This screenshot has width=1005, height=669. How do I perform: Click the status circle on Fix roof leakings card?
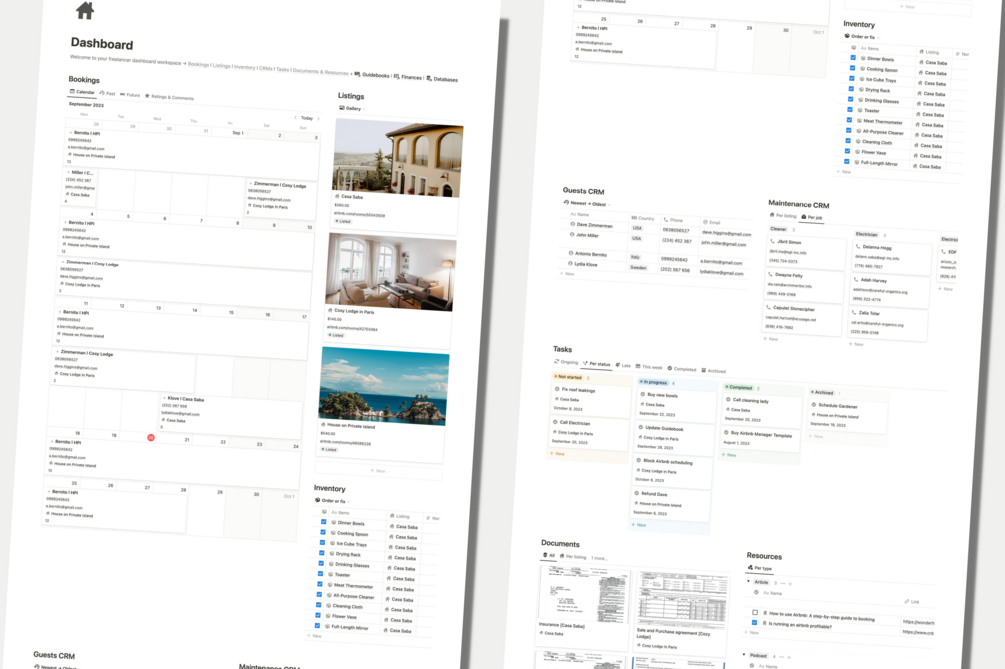[557, 388]
